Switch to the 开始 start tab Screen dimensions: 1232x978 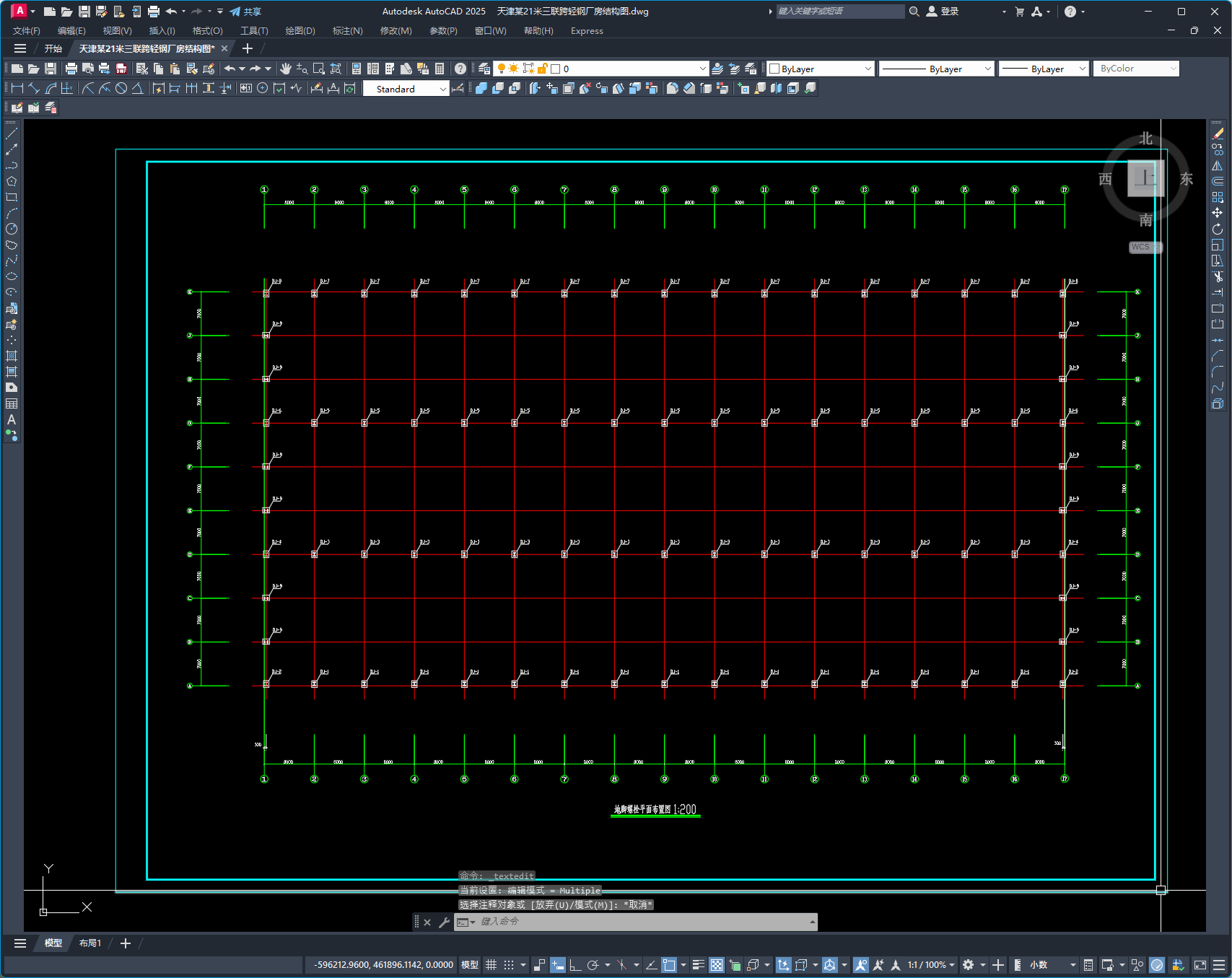pos(53,48)
